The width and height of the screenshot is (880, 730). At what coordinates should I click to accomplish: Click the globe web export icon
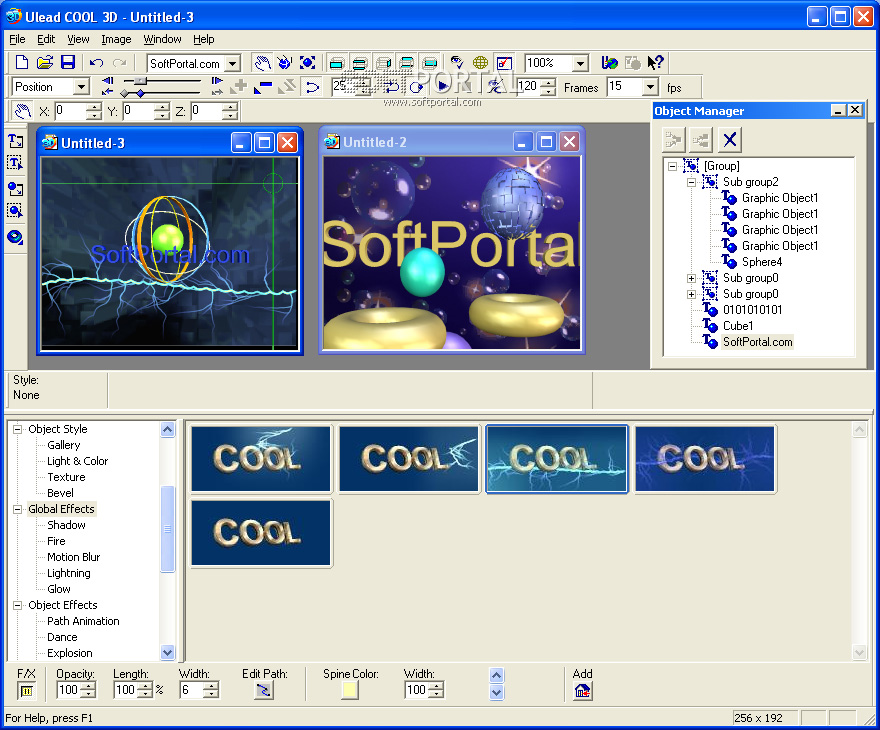click(480, 62)
